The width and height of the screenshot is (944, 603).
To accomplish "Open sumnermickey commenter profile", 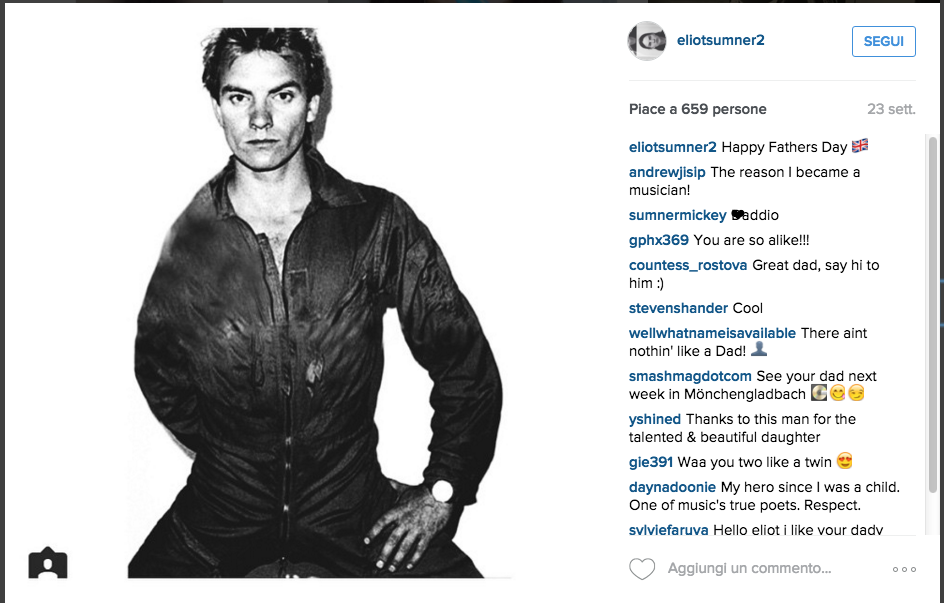I will coord(677,215).
